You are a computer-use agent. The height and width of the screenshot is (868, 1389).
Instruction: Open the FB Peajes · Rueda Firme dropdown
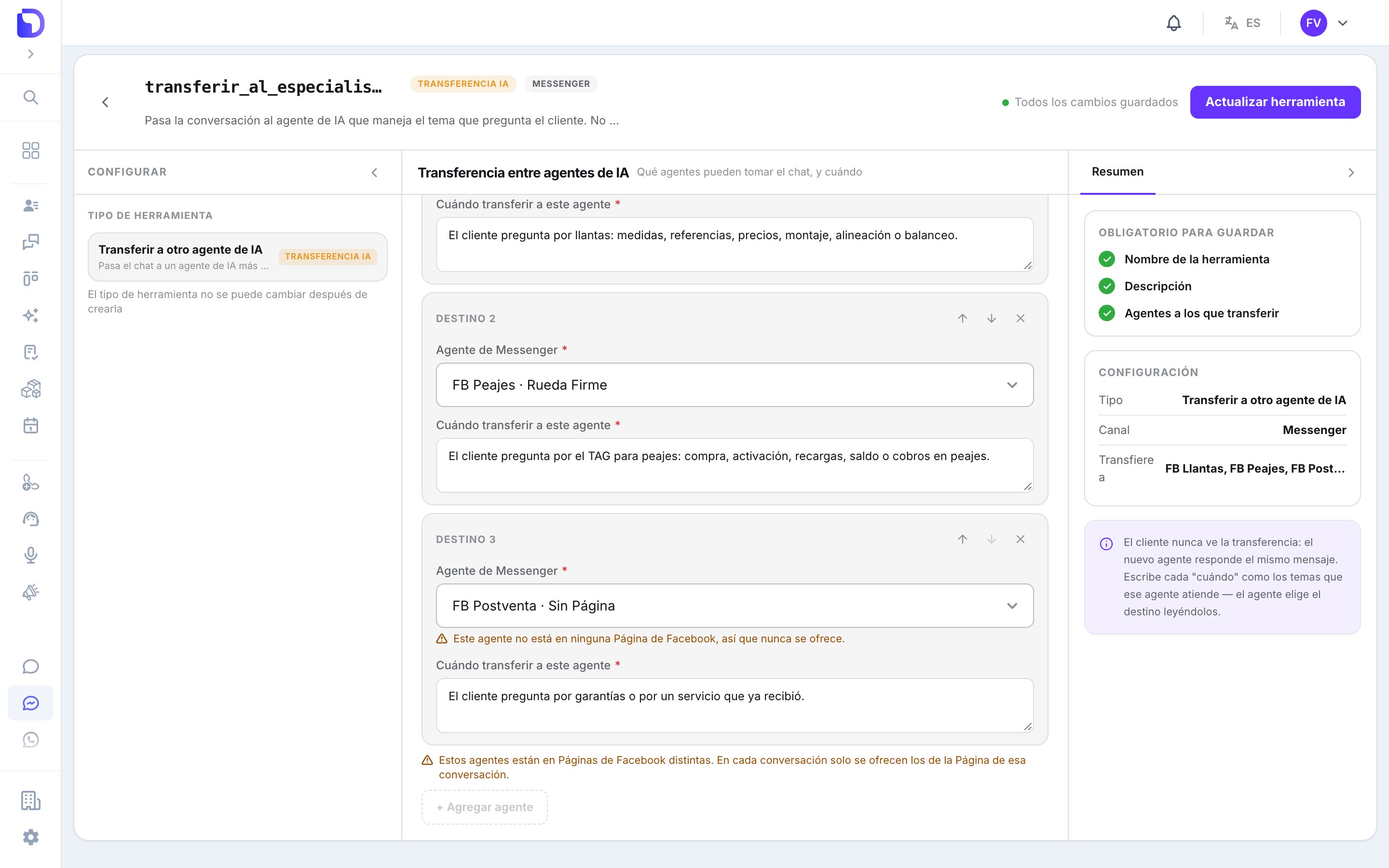click(x=735, y=385)
